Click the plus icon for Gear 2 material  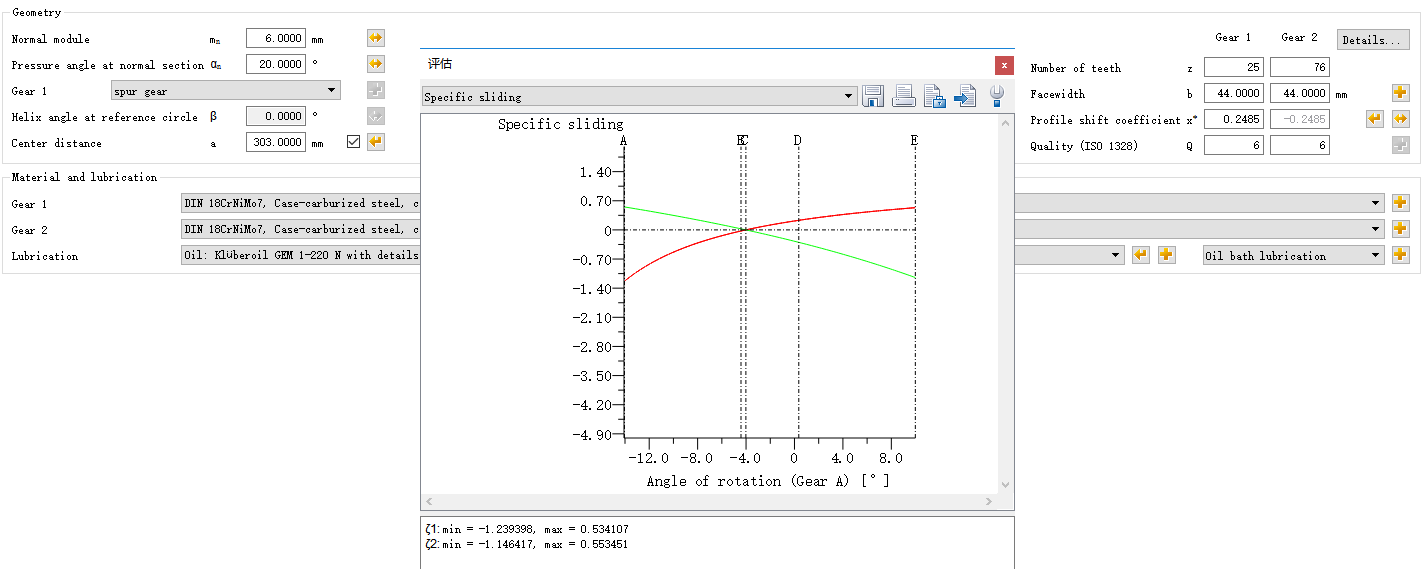click(x=1400, y=229)
